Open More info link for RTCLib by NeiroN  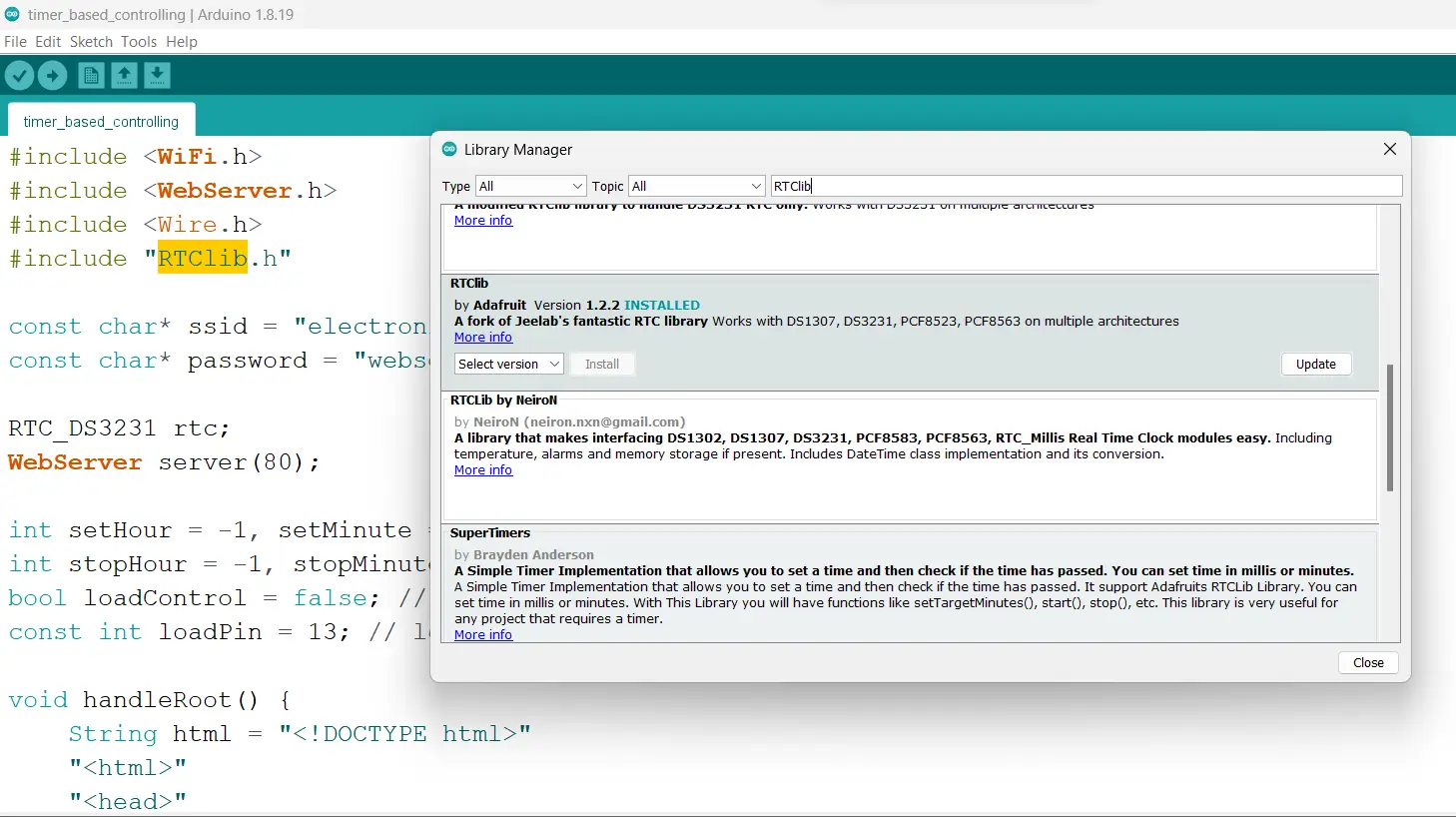pyautogui.click(x=483, y=470)
